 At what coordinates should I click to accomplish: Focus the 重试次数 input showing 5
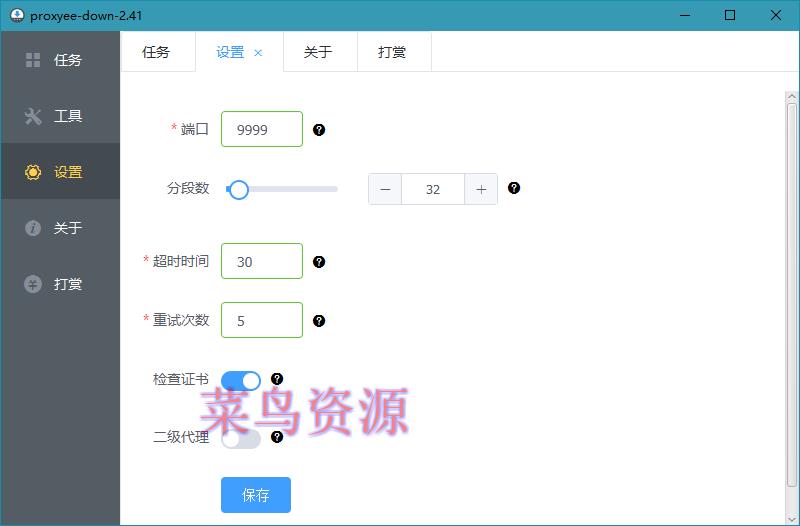[262, 320]
